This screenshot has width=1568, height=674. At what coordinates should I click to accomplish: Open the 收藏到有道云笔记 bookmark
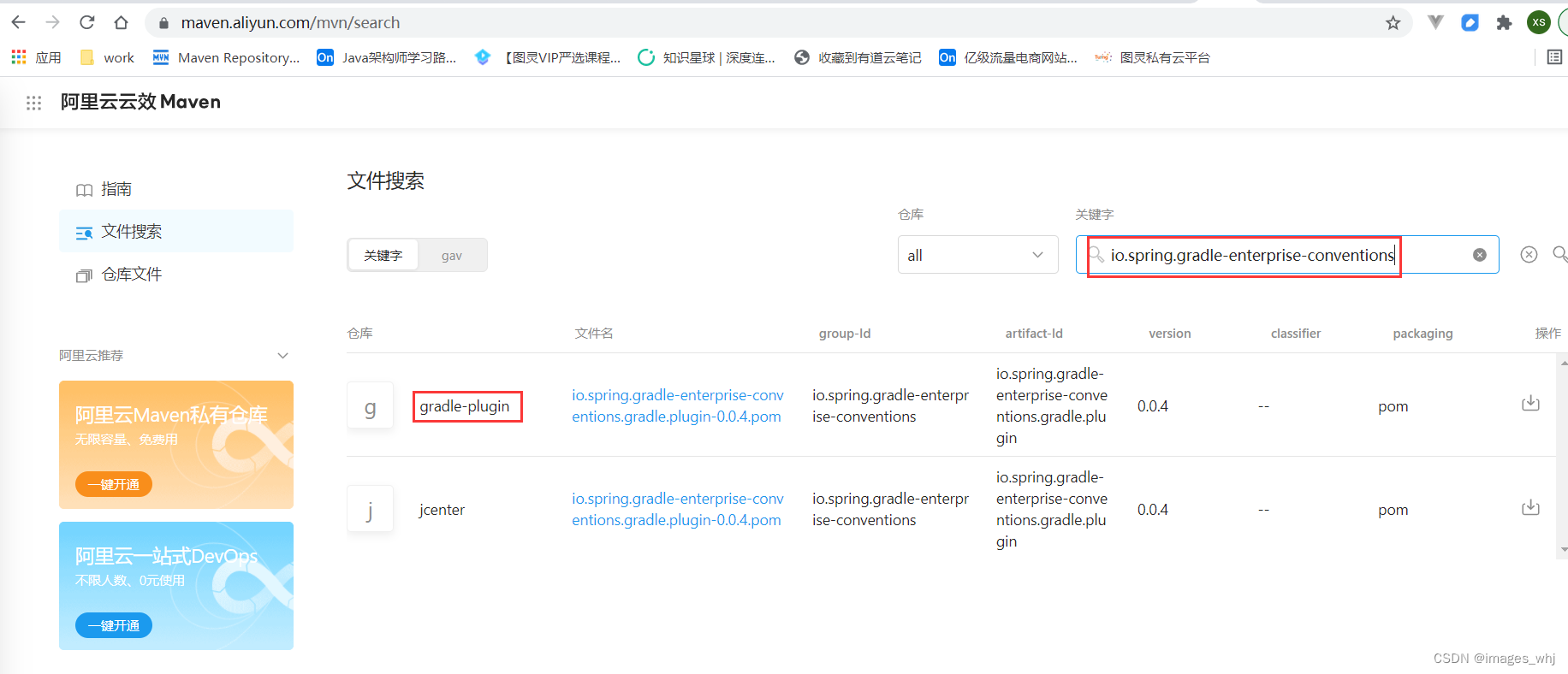(x=858, y=57)
